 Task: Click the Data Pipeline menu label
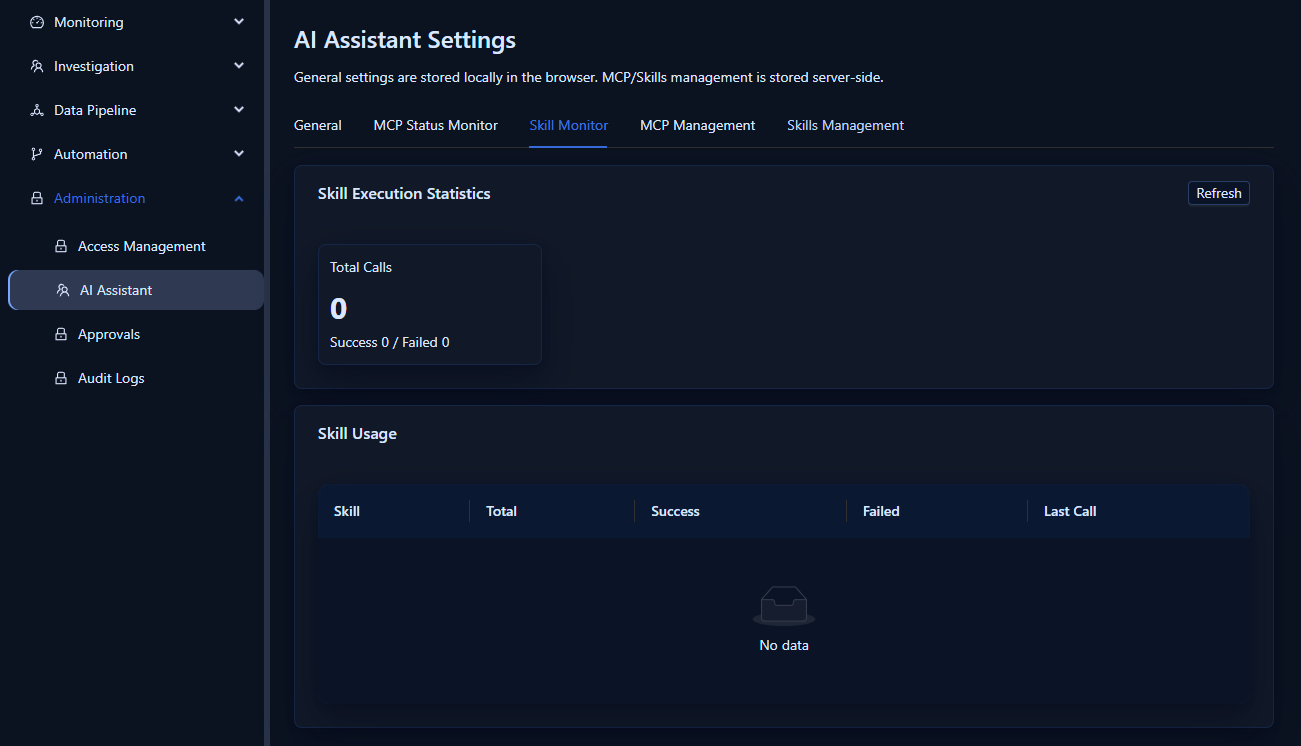coord(95,110)
